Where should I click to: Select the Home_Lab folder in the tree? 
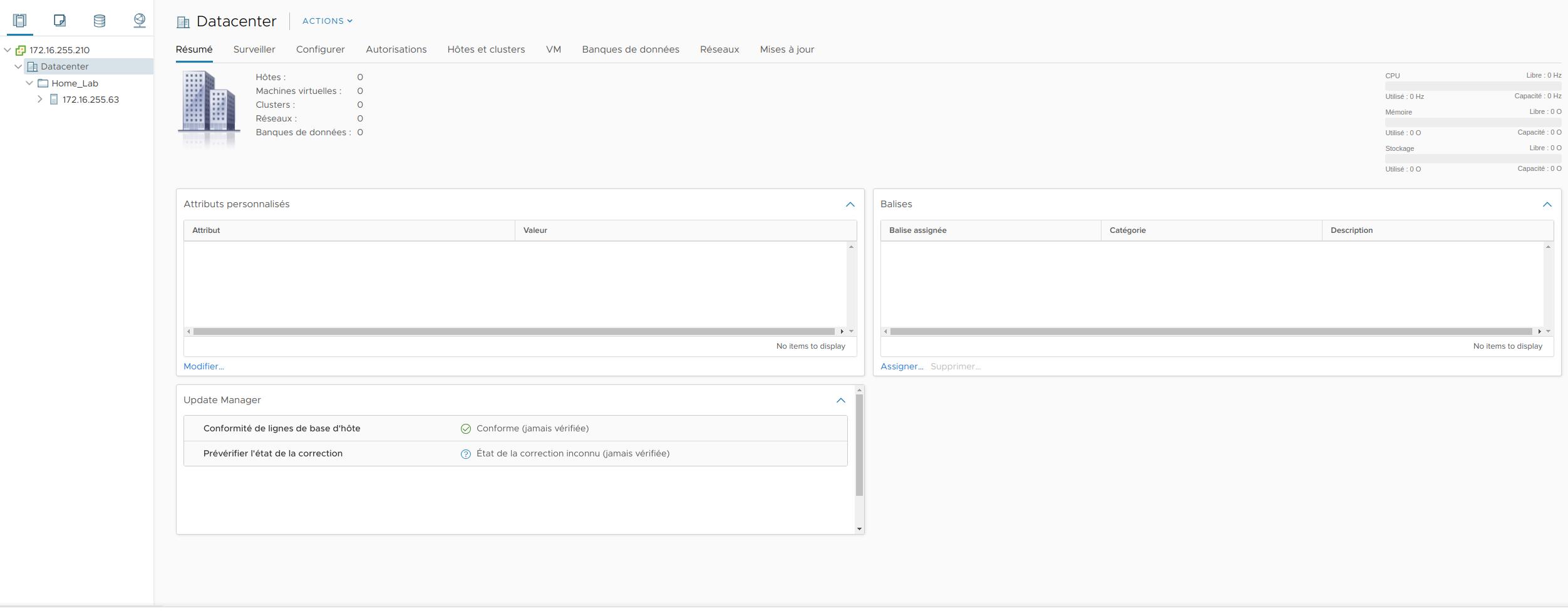point(75,83)
